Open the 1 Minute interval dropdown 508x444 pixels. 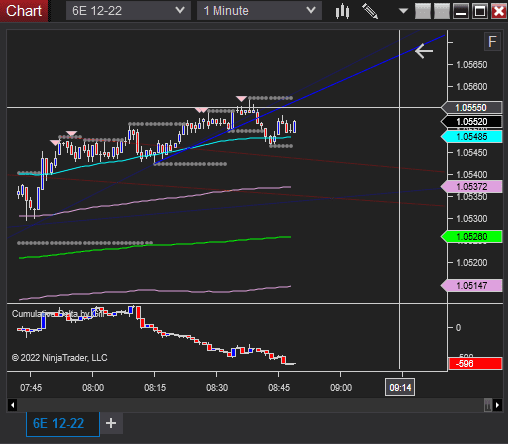[x=259, y=11]
